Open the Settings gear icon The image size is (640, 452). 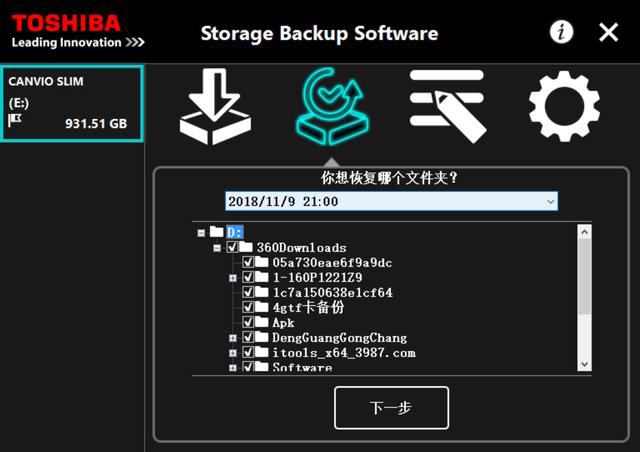click(x=564, y=106)
